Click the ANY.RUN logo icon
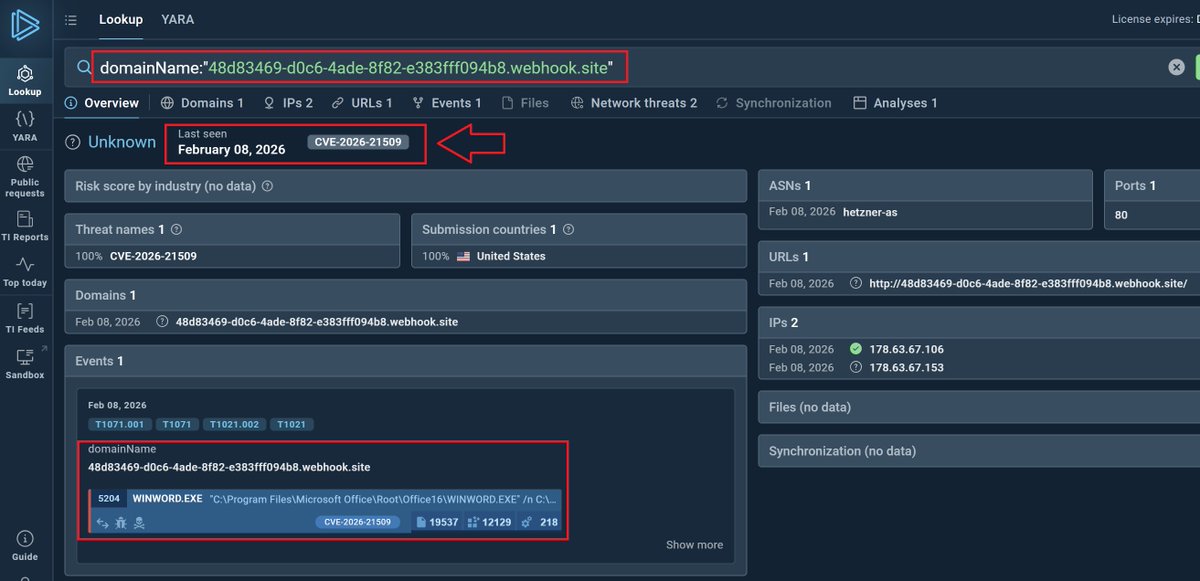Image resolution: width=1200 pixels, height=581 pixels. coord(25,24)
